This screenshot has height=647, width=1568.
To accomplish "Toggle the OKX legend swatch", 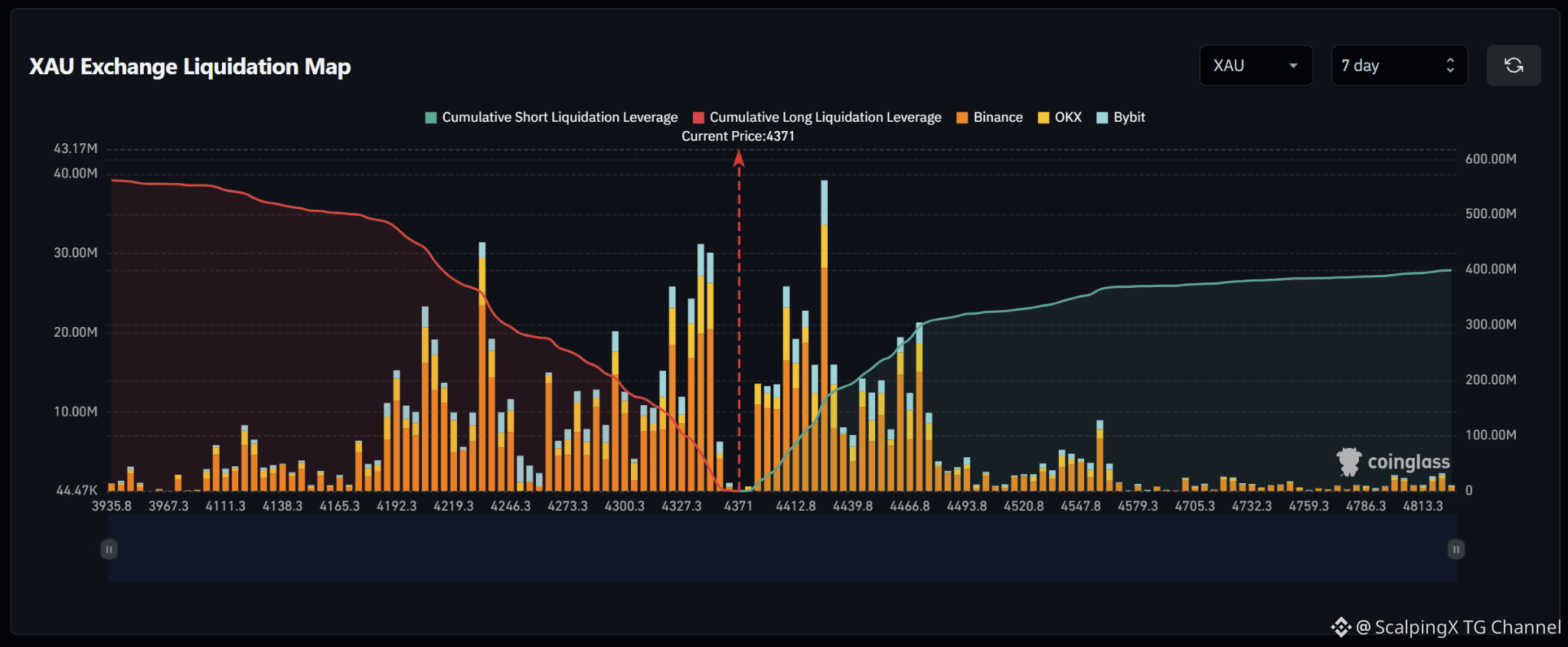I will pyautogui.click(x=1043, y=117).
